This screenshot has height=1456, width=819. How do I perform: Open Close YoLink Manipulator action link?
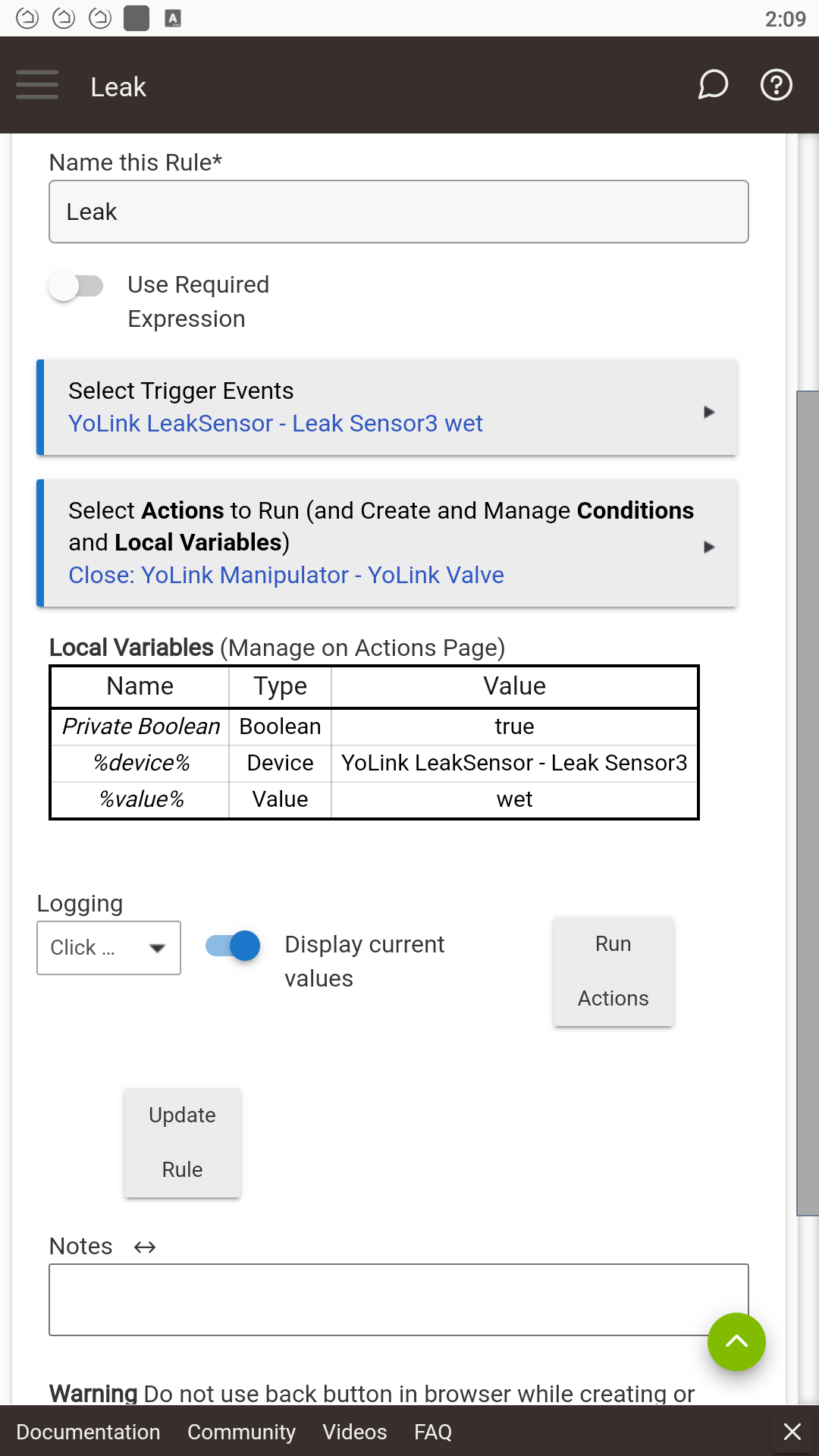(x=286, y=575)
